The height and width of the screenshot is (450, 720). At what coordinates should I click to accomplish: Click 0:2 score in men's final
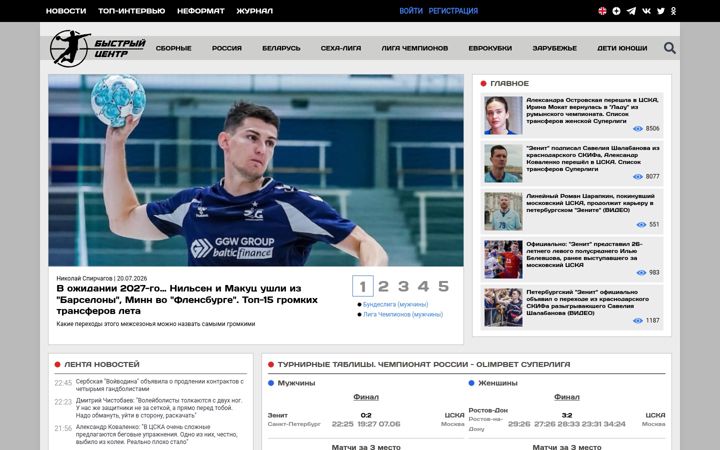pyautogui.click(x=366, y=415)
